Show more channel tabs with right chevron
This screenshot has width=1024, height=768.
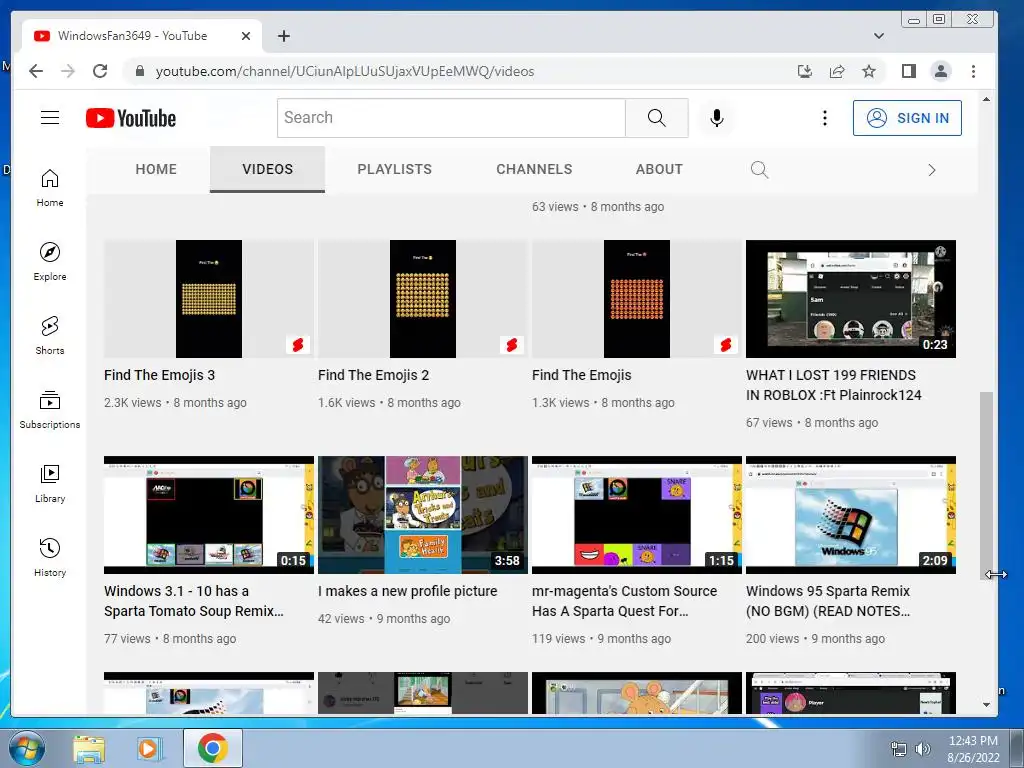(x=932, y=170)
